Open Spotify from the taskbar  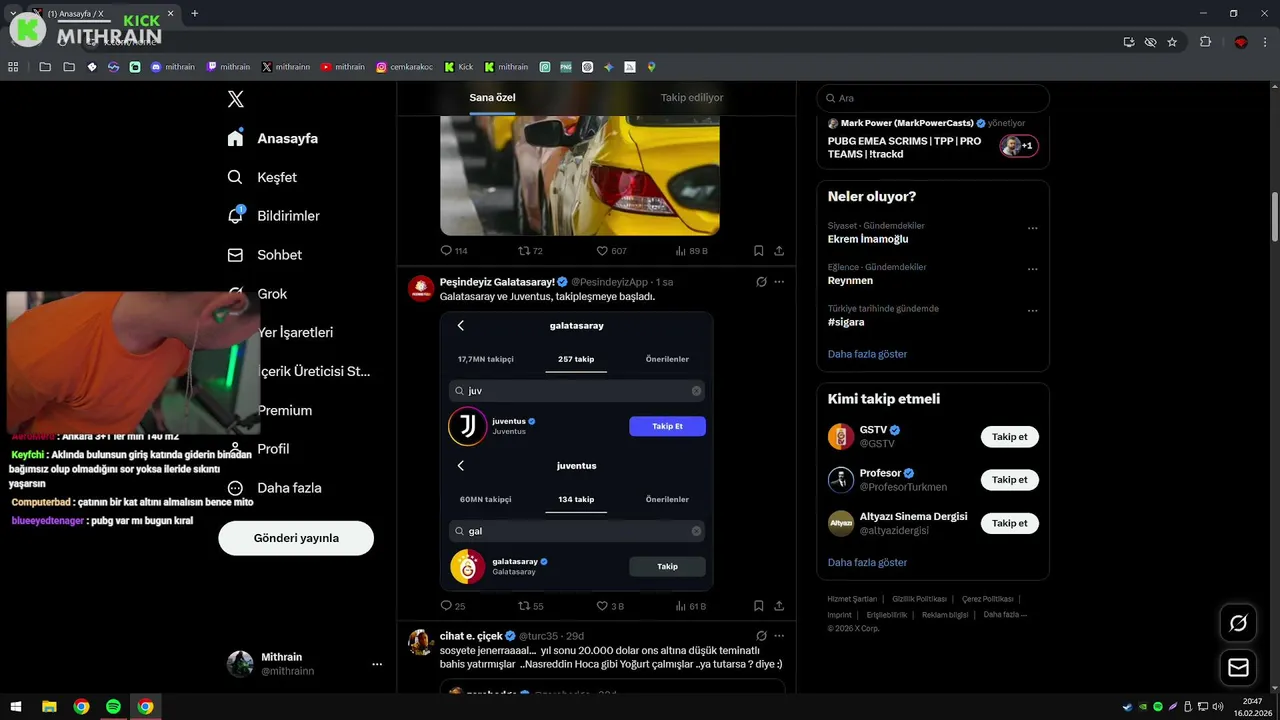(113, 707)
